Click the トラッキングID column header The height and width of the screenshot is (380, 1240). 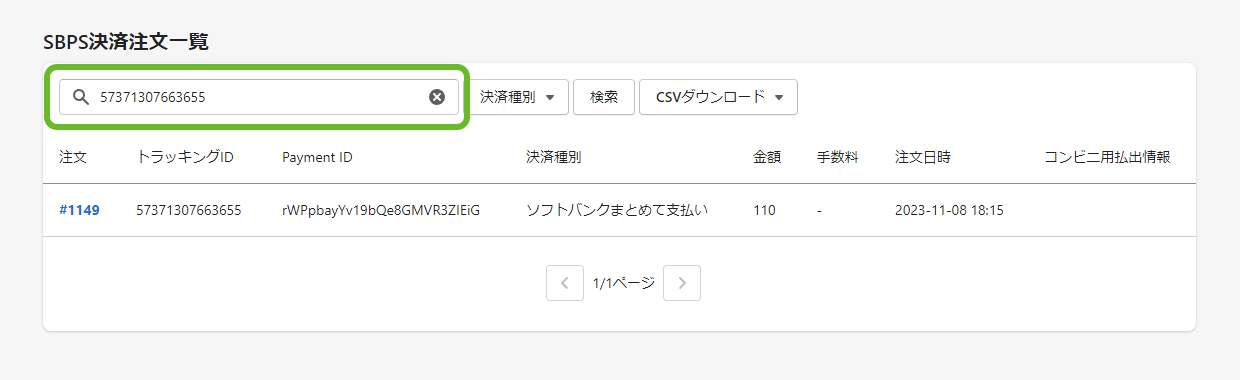[185, 157]
